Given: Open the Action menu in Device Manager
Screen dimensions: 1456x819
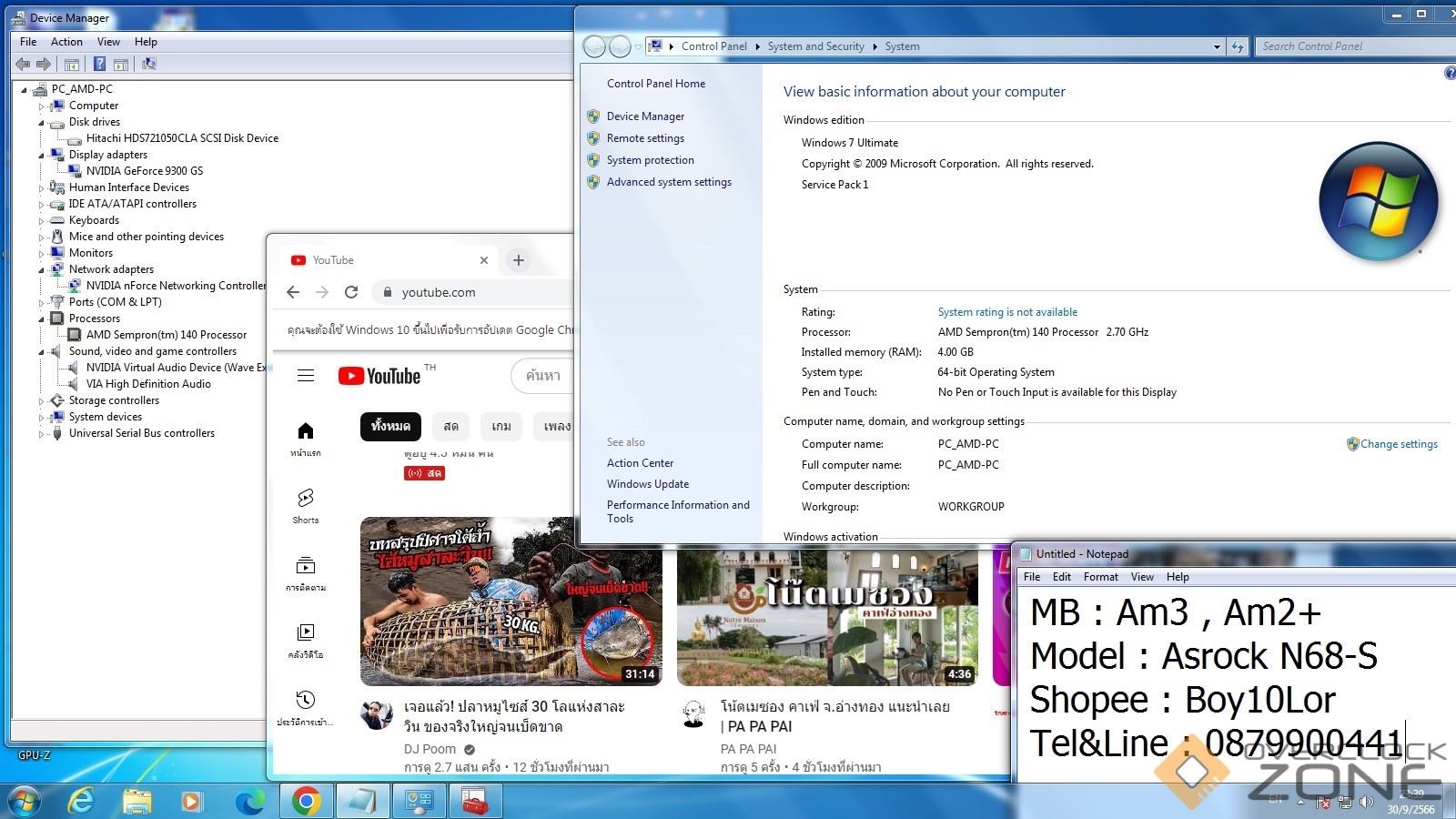Looking at the screenshot, I should 66,42.
